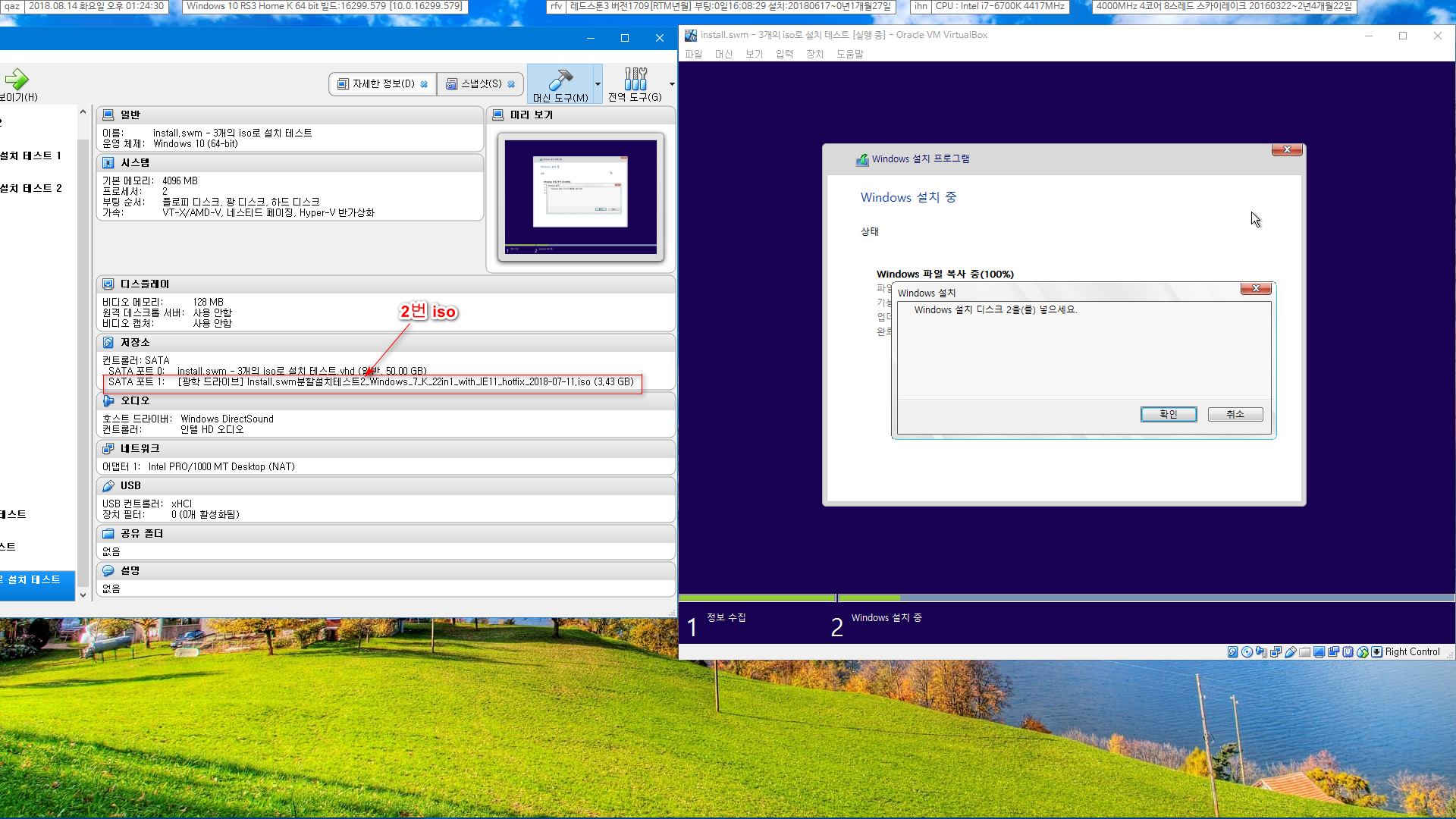1456x819 pixels.
Task: Open the 도움말 (Help) menu in VM window
Action: (x=849, y=54)
